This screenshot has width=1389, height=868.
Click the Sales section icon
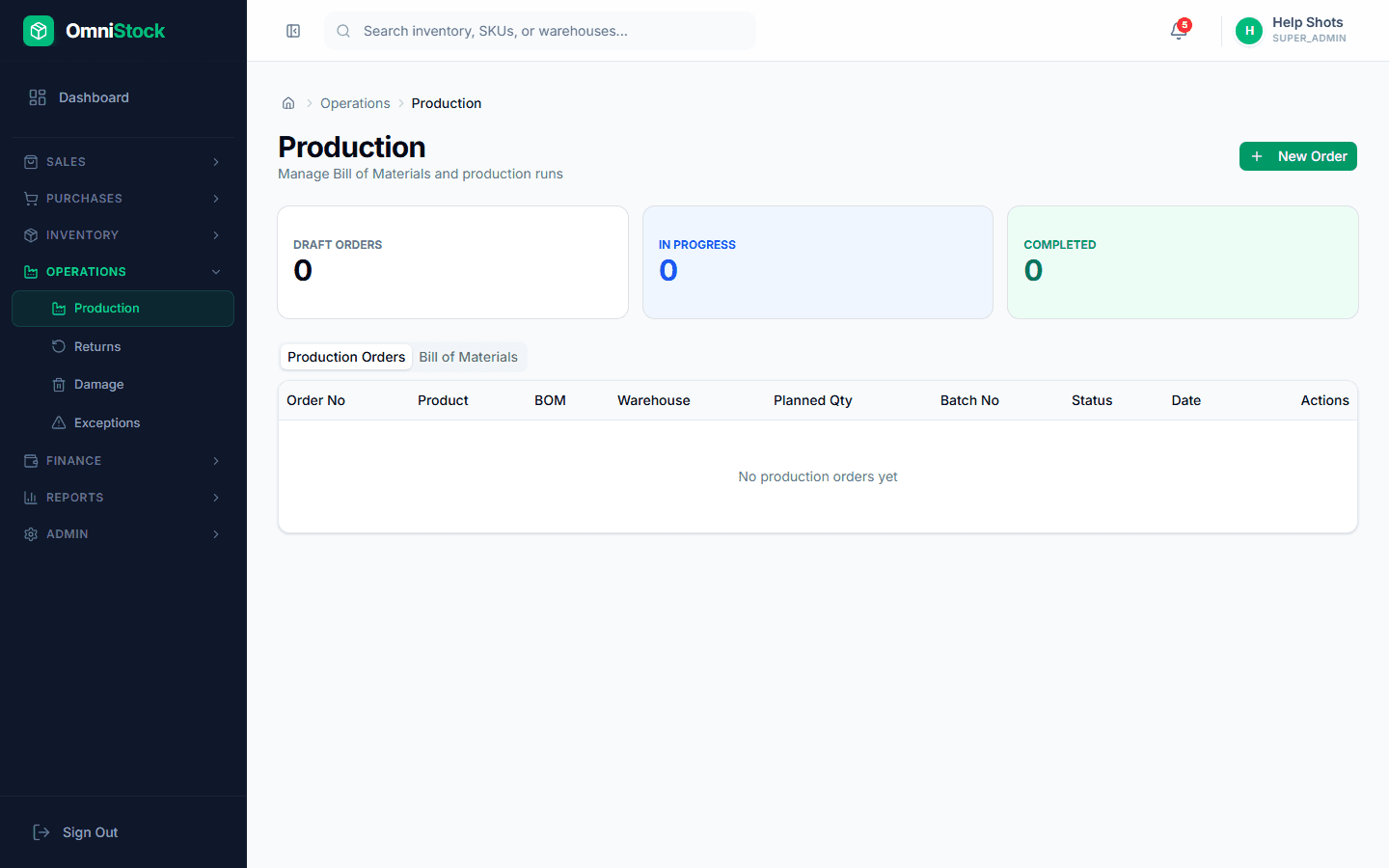pyautogui.click(x=31, y=162)
